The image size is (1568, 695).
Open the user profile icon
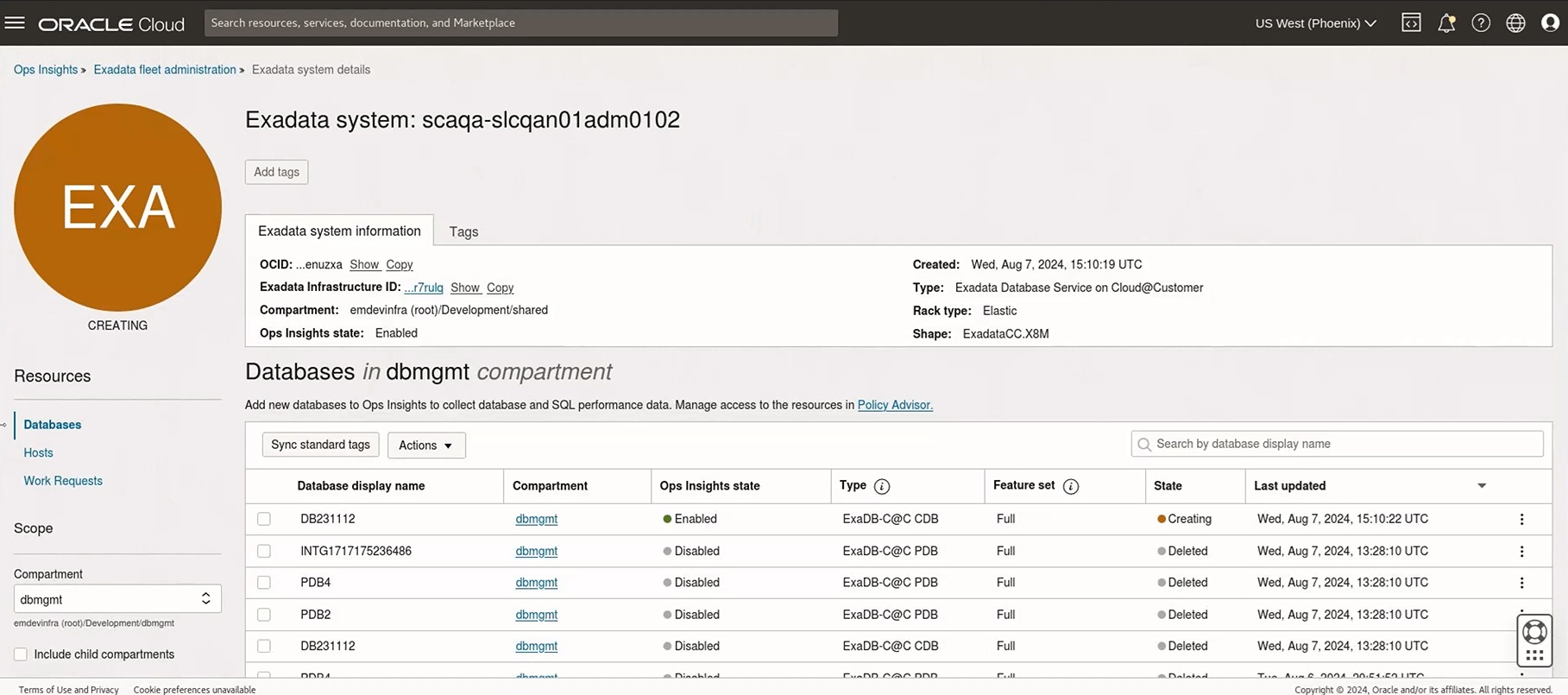click(x=1550, y=23)
